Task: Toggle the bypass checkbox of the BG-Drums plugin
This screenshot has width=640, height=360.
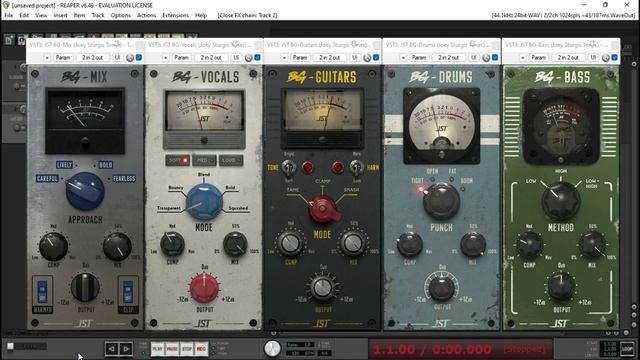Action: [x=495, y=58]
